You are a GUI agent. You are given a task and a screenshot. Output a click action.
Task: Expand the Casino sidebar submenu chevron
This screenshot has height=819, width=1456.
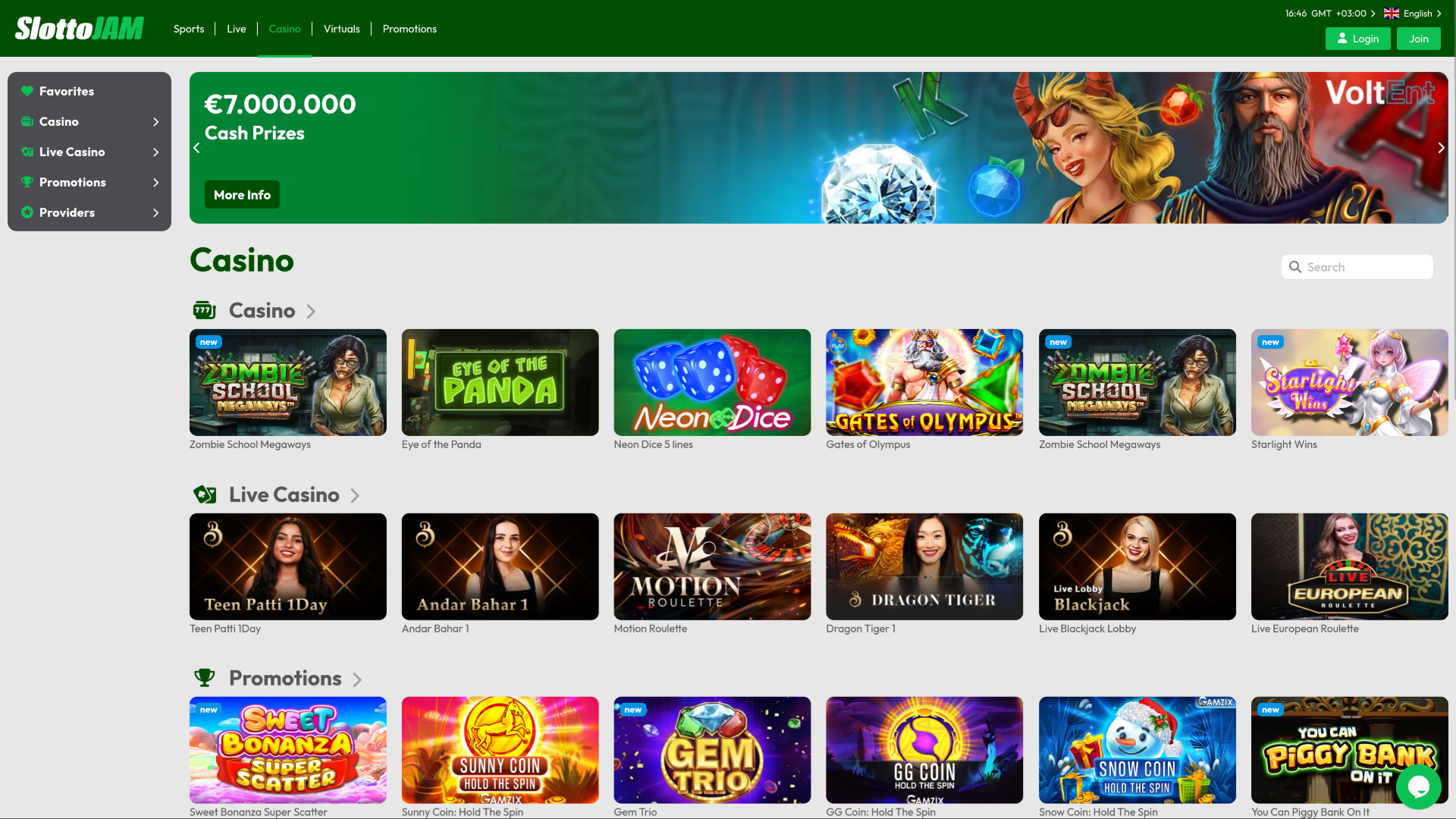pos(155,122)
